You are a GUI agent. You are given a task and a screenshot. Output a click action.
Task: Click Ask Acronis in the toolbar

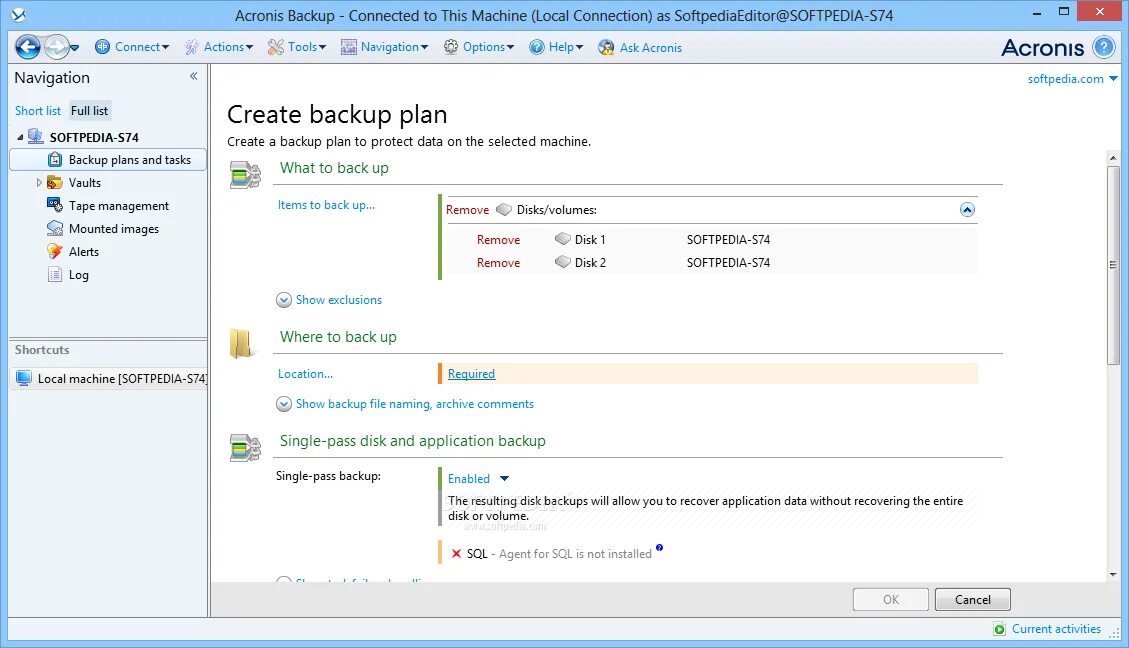pyautogui.click(x=640, y=48)
